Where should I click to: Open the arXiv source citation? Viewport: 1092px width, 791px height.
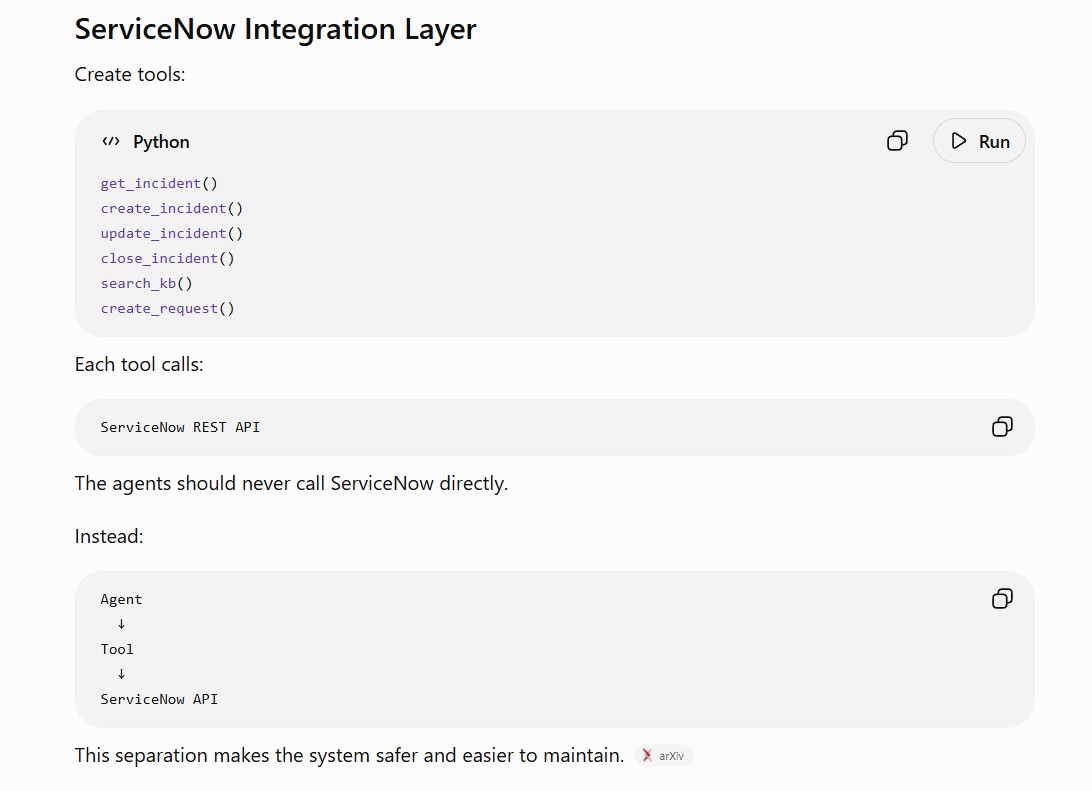664,755
